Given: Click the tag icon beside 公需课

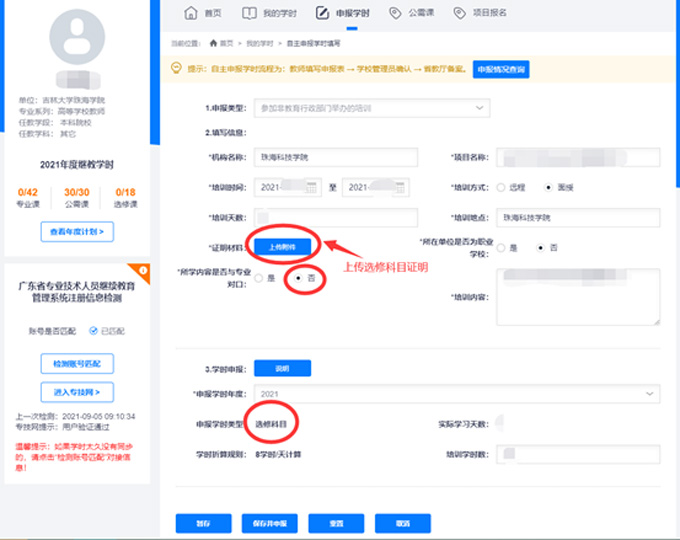Looking at the screenshot, I should (x=395, y=13).
